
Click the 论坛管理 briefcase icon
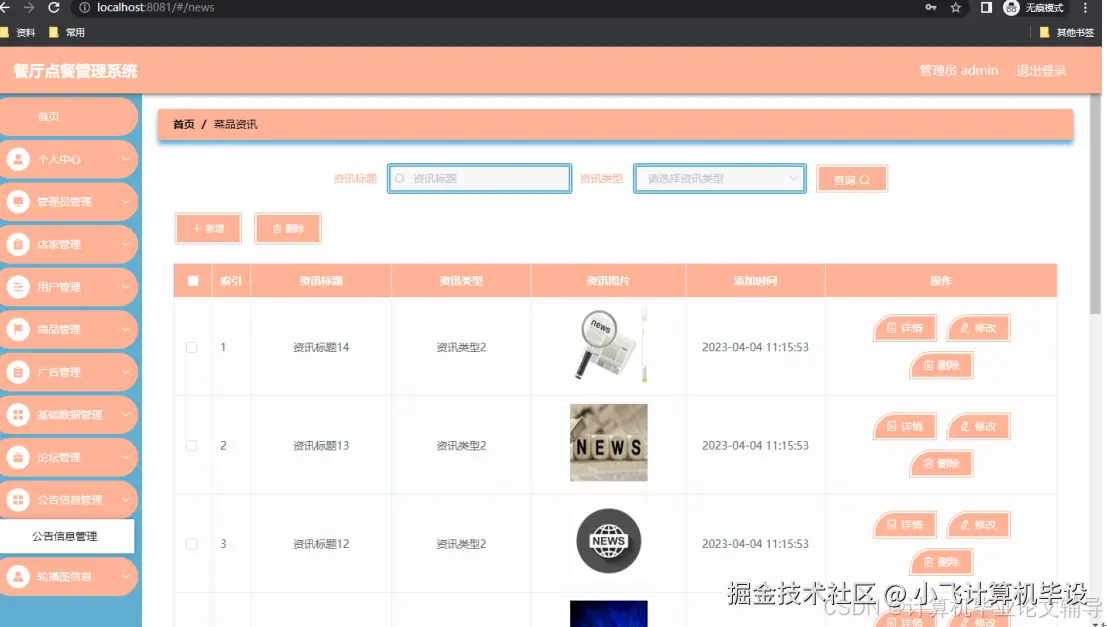[18, 457]
